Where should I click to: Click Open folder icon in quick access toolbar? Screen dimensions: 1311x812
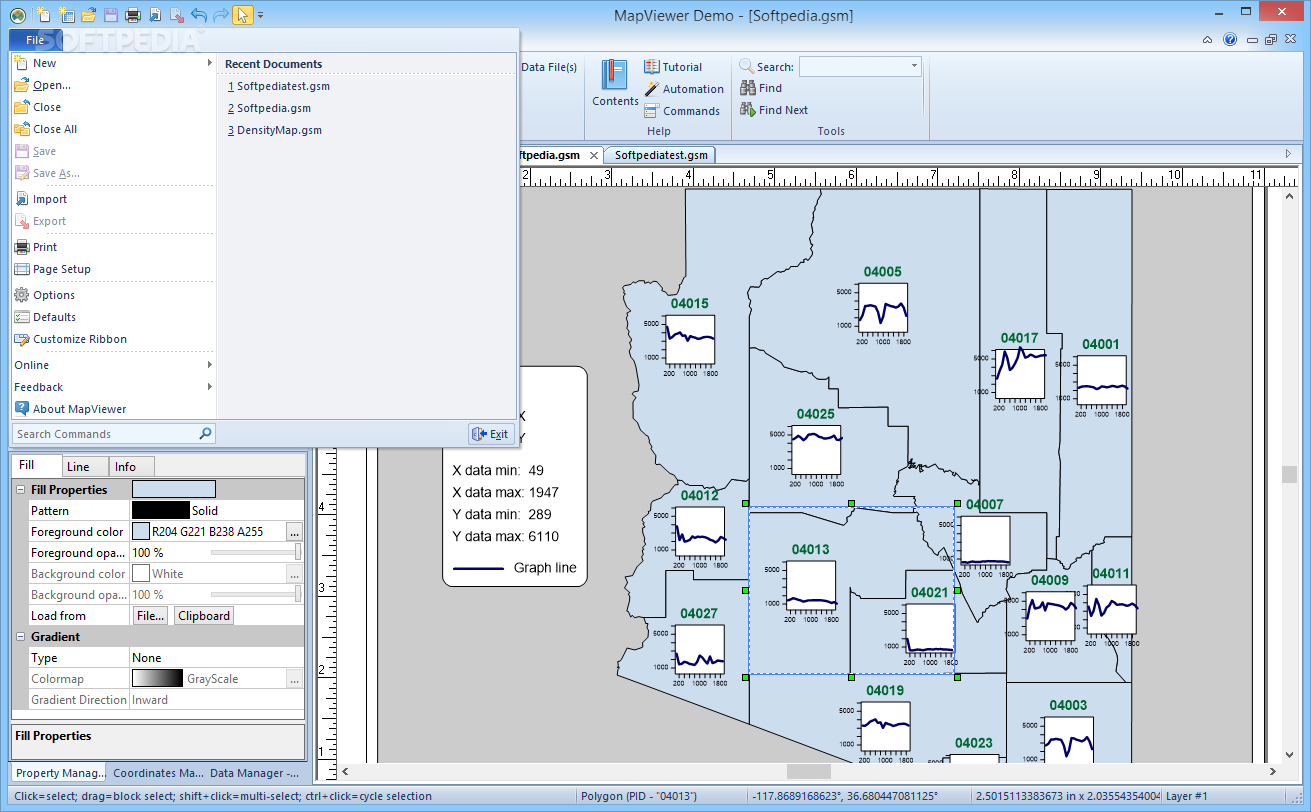[88, 14]
